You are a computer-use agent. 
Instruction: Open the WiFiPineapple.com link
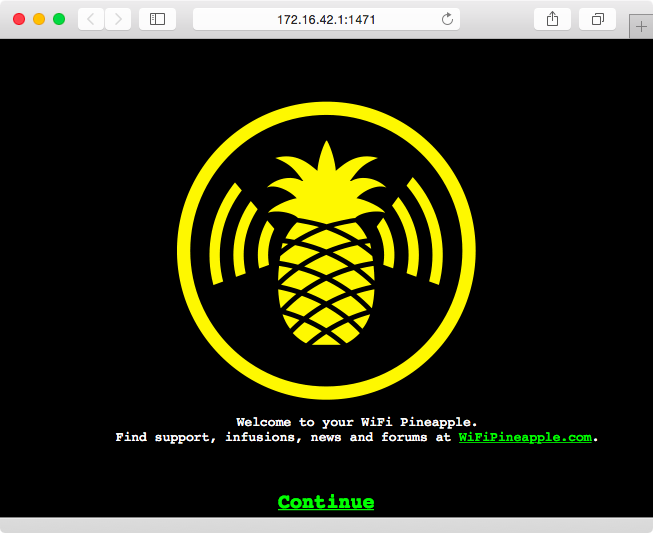tap(525, 437)
